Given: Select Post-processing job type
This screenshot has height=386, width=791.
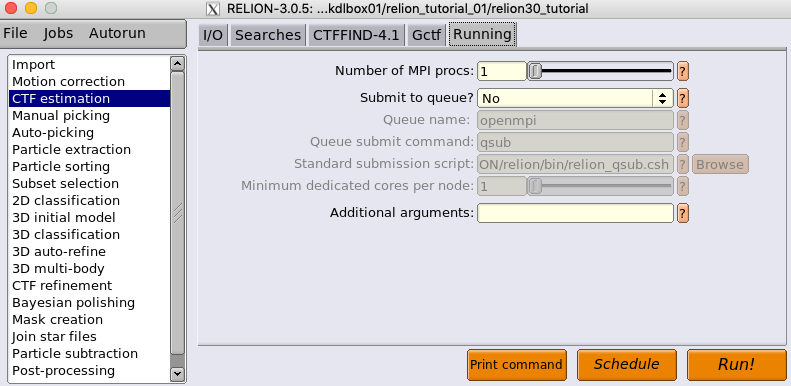Looking at the screenshot, I should coord(89,371).
